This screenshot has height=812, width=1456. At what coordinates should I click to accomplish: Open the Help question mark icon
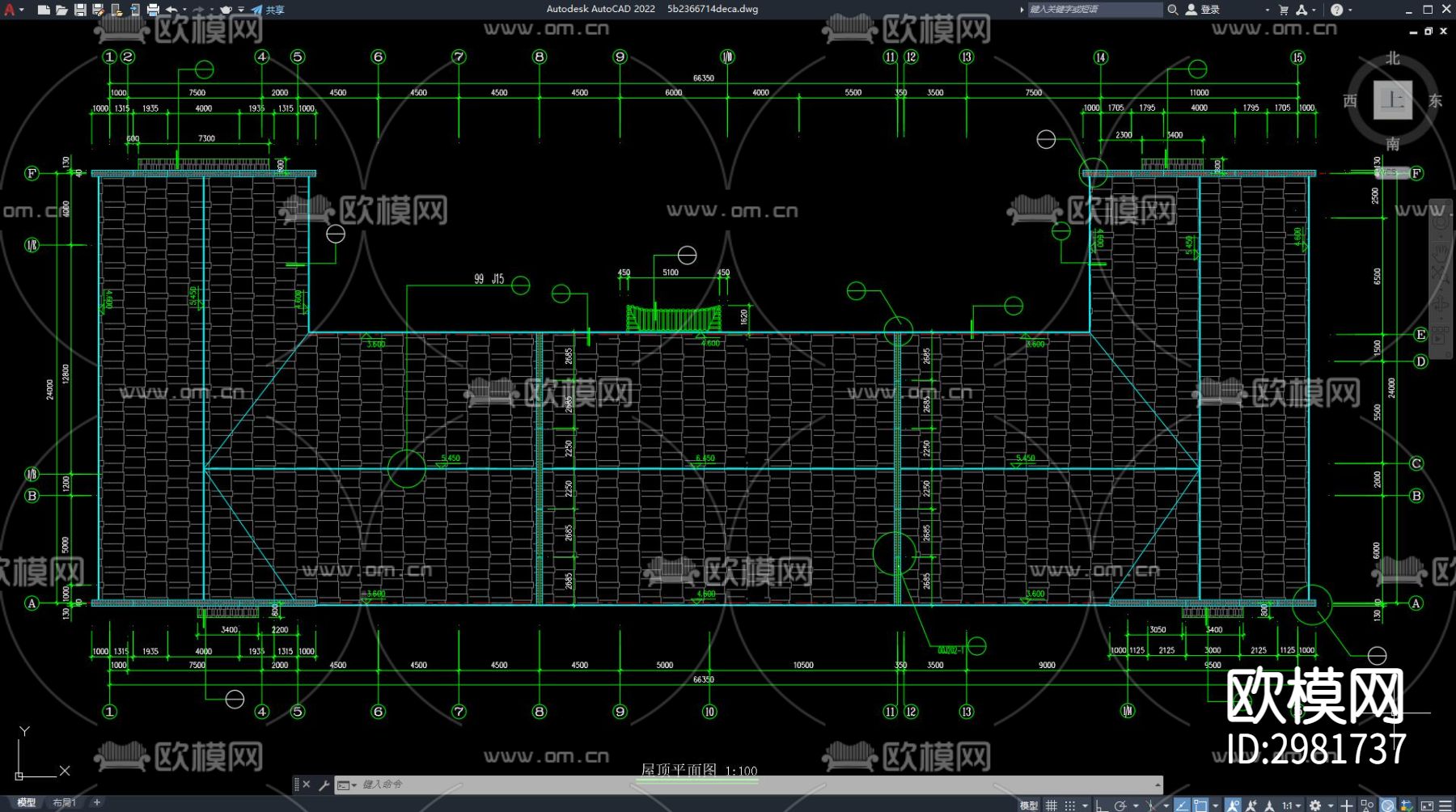(x=1336, y=10)
